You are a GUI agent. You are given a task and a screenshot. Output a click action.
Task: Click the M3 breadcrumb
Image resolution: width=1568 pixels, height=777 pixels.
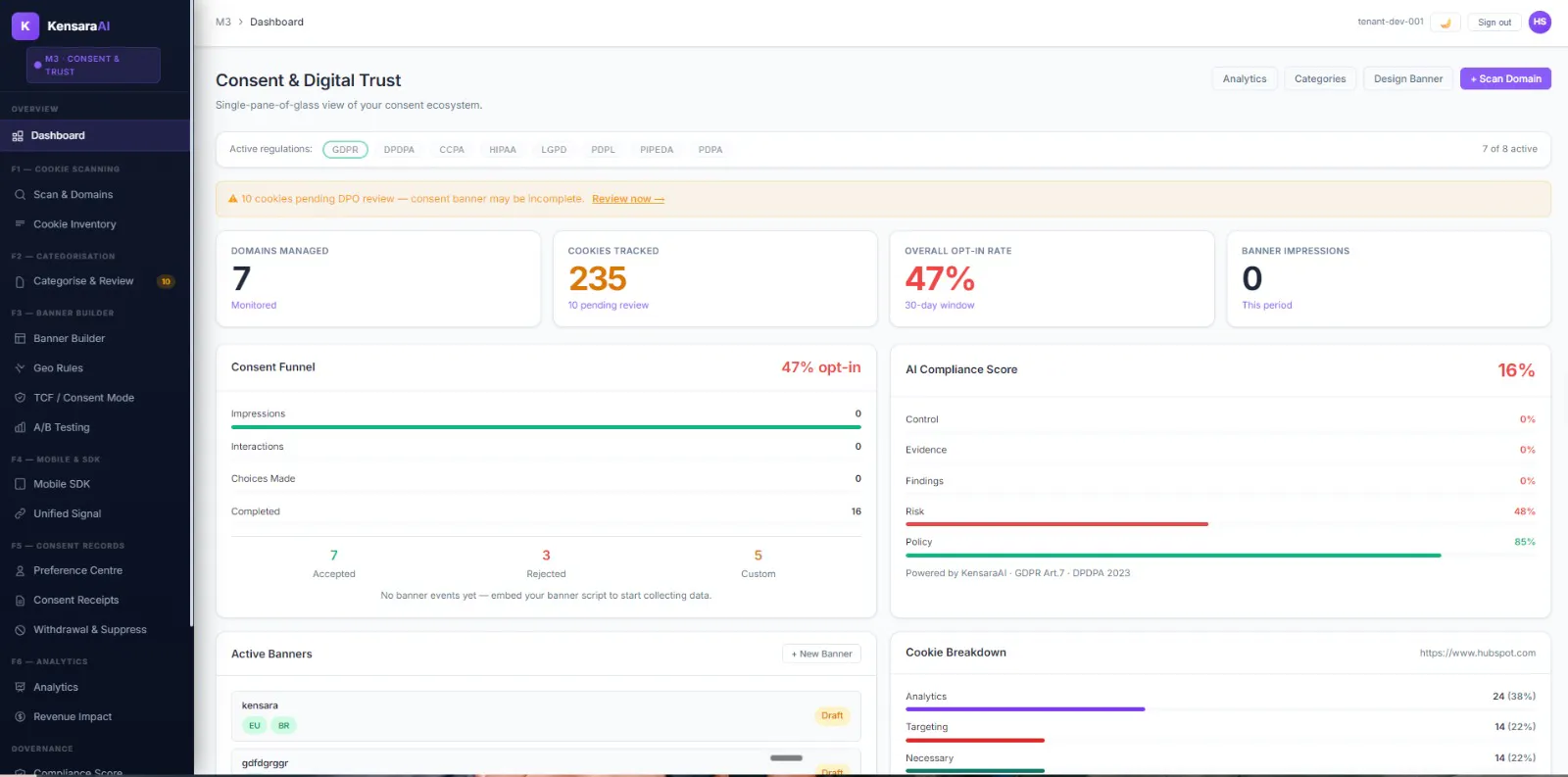pyautogui.click(x=223, y=22)
